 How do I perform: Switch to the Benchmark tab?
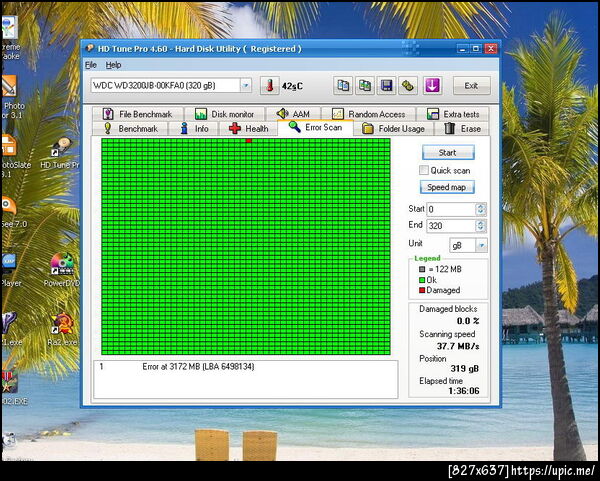130,129
